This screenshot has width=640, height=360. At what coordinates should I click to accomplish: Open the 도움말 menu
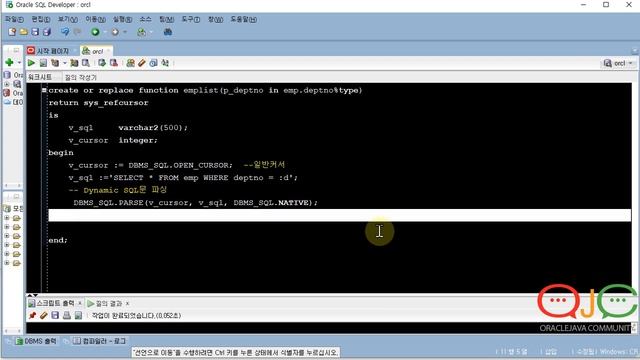click(244, 19)
